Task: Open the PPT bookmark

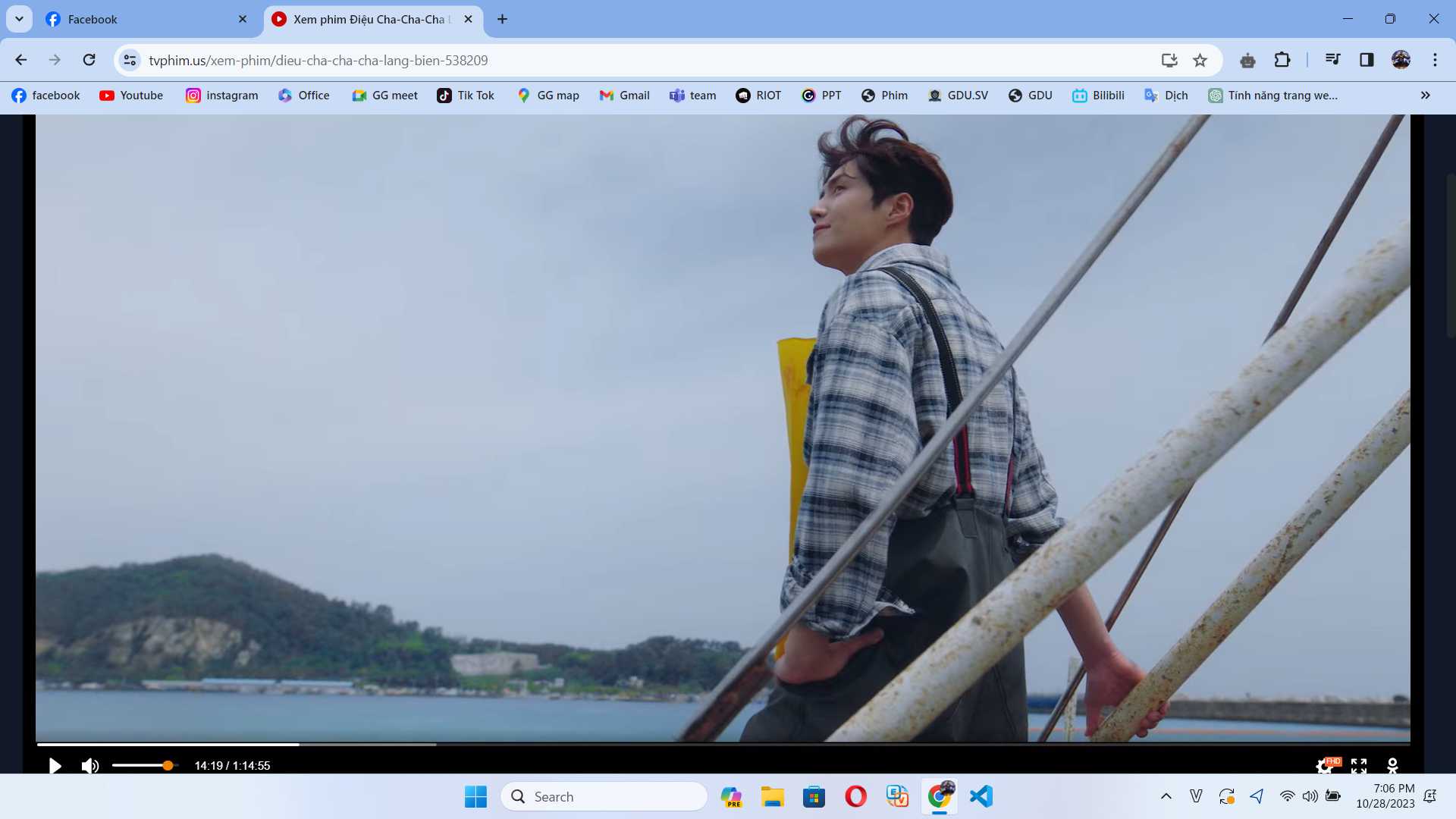Action: 822,96
